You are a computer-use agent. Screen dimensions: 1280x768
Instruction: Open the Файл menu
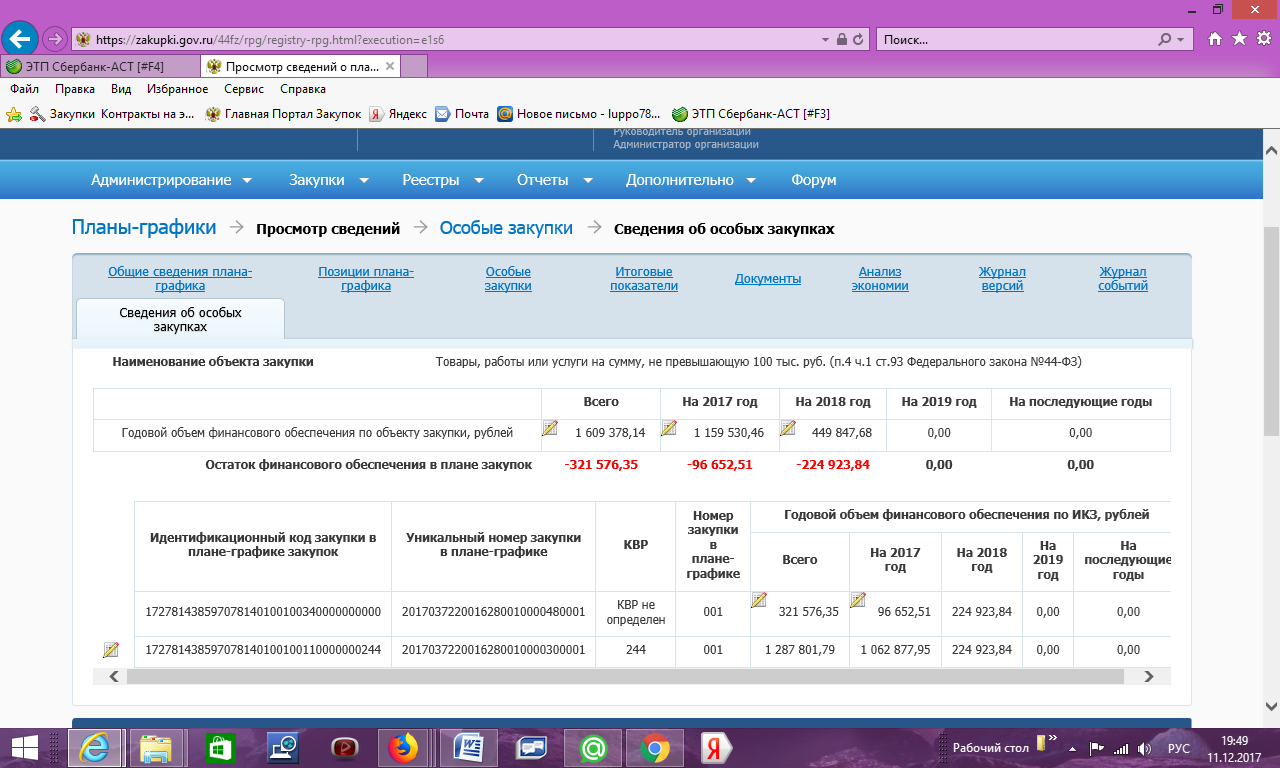pyautogui.click(x=25, y=89)
